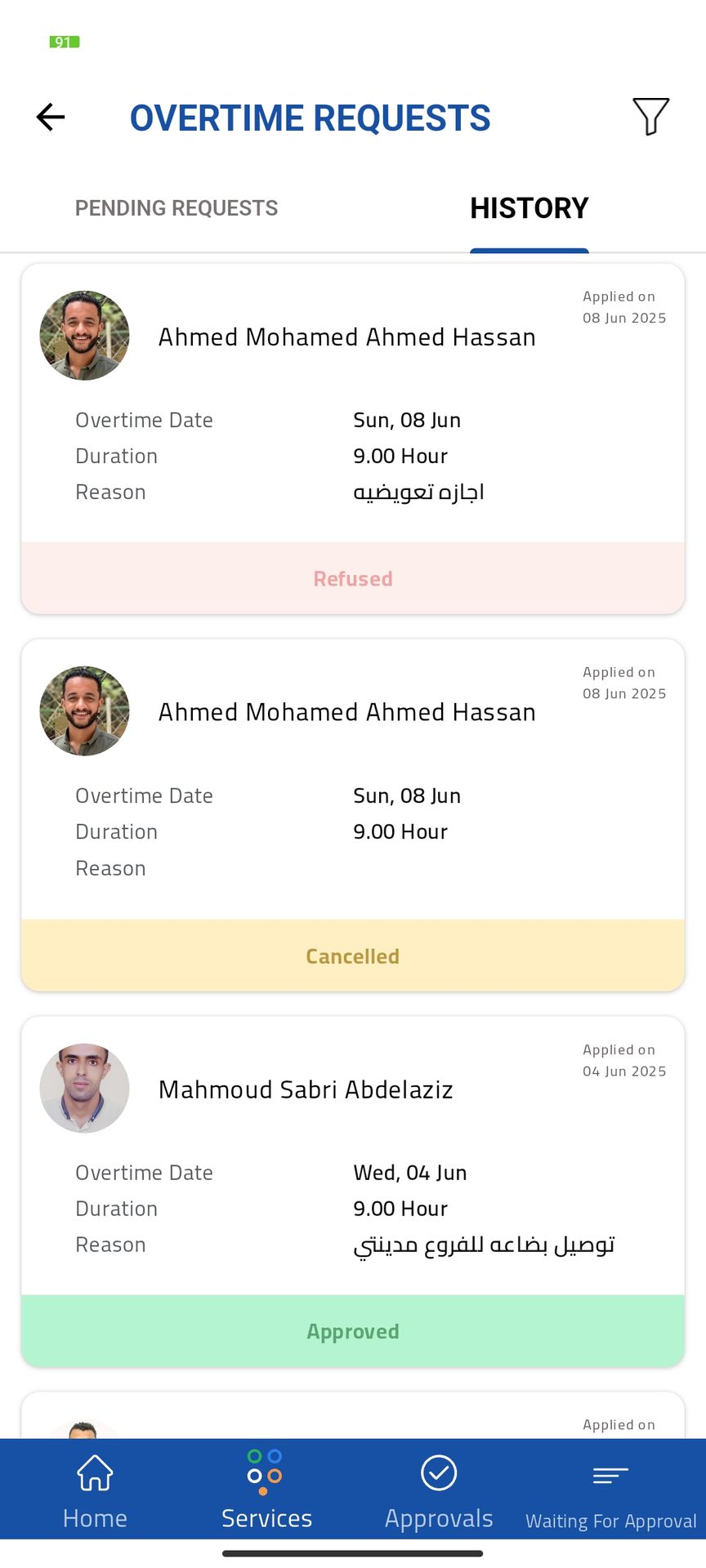Tap the Approved status bar
Image resolution: width=706 pixels, height=1568 pixels.
click(353, 1331)
